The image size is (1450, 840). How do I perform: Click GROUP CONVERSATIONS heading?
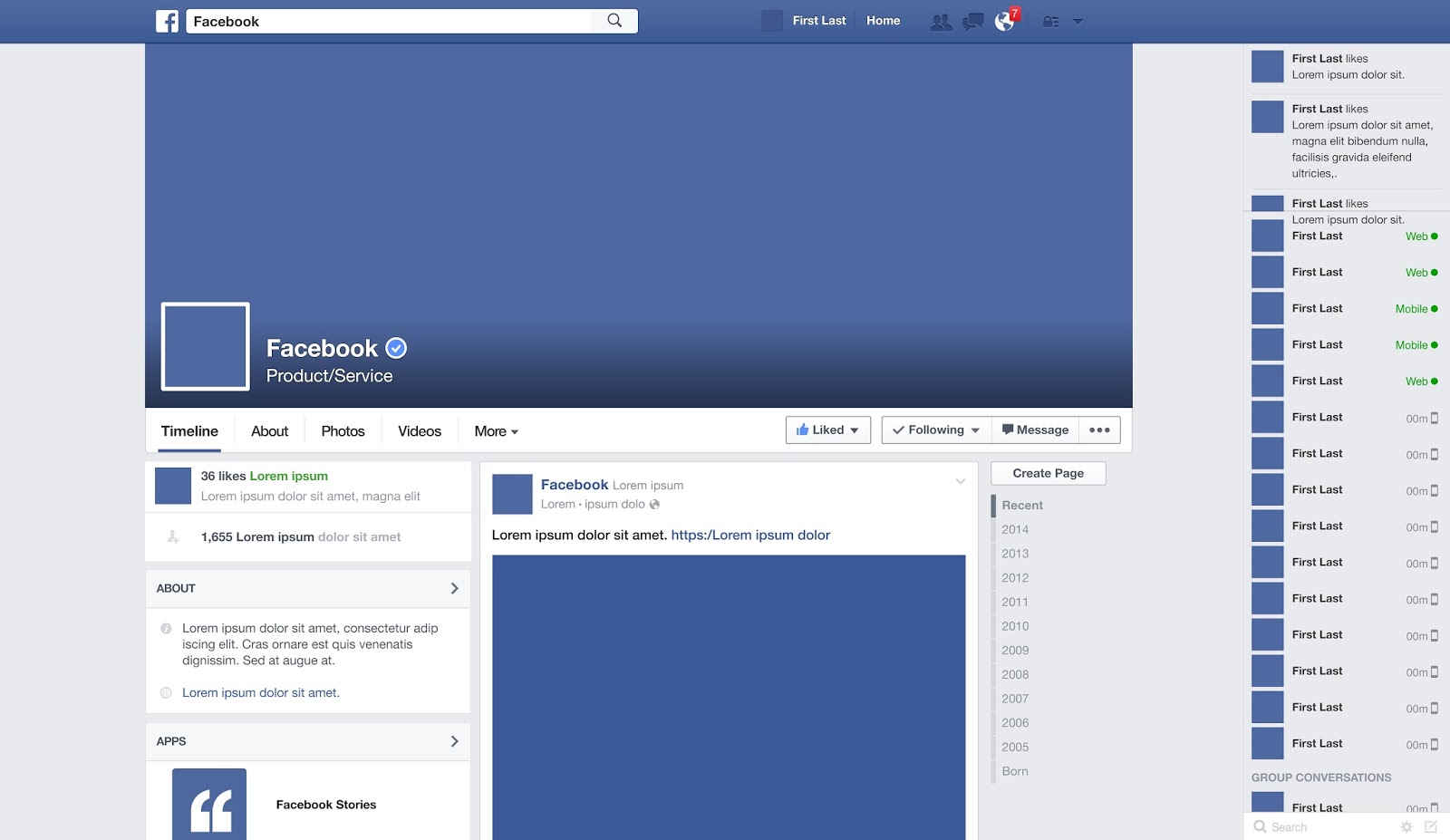click(x=1321, y=777)
